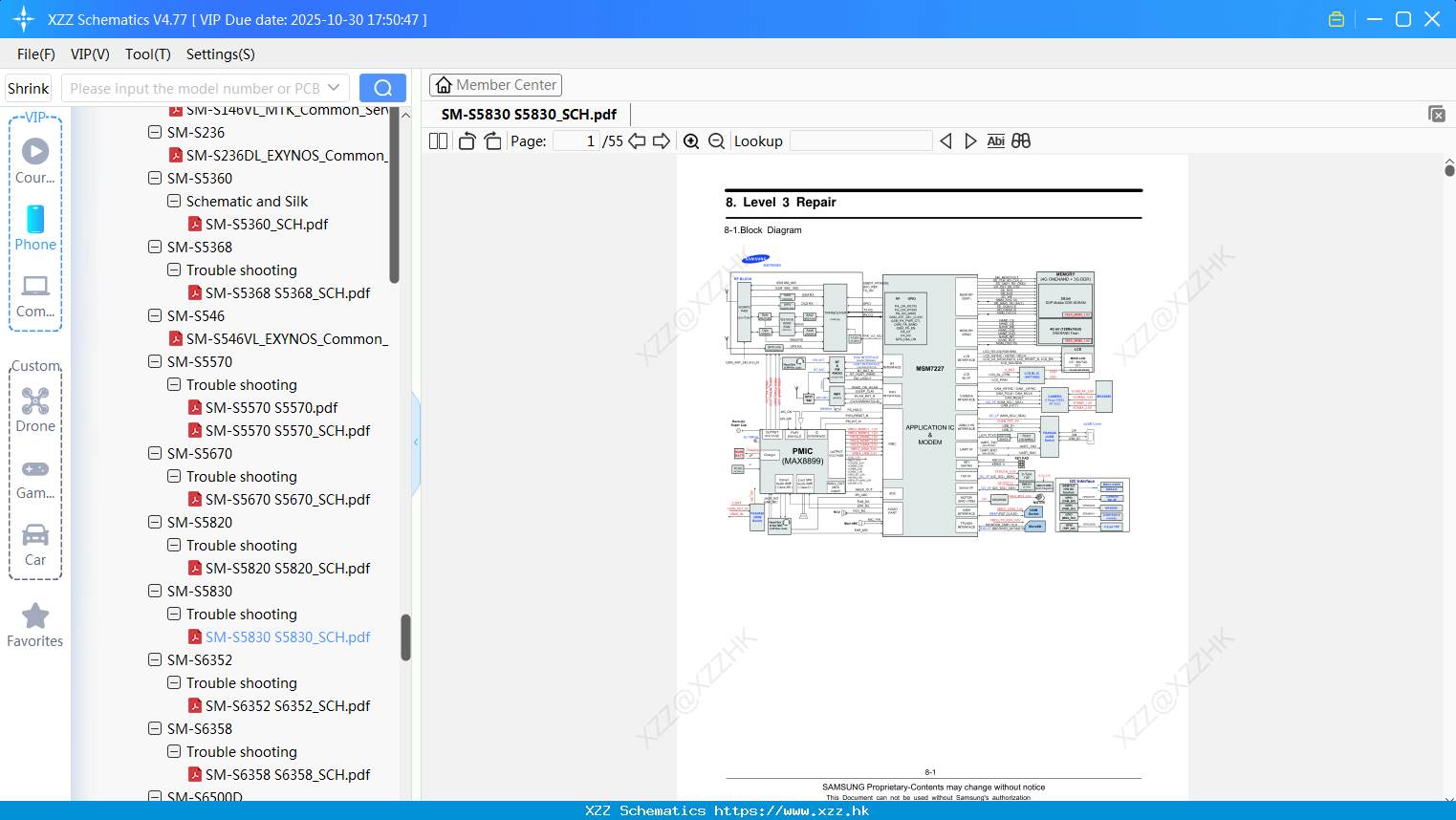Screen dimensions: 1456x820
Task: Collapse Schematic and Silk folder
Action: coord(174,201)
